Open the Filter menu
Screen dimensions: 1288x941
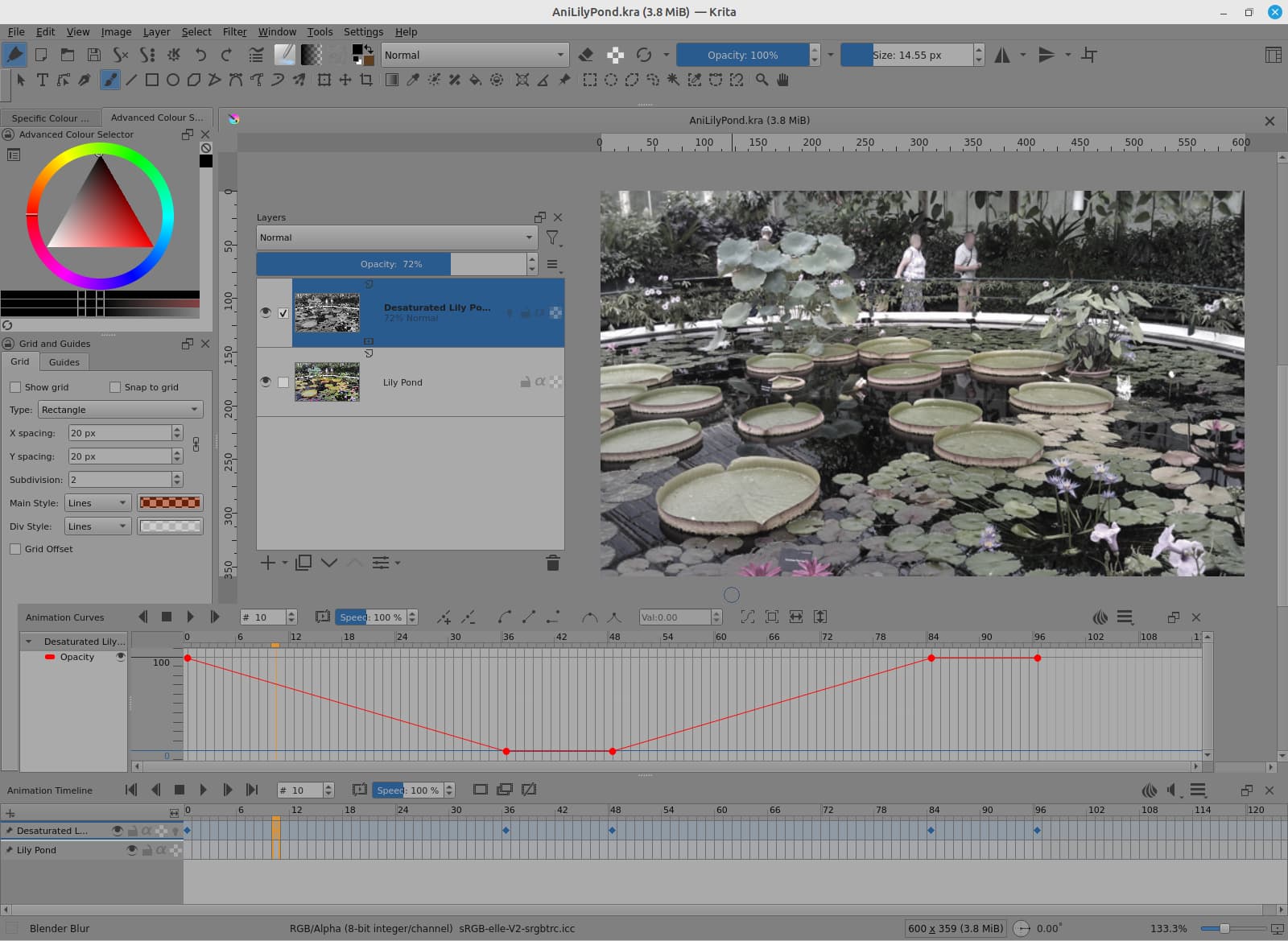234,31
